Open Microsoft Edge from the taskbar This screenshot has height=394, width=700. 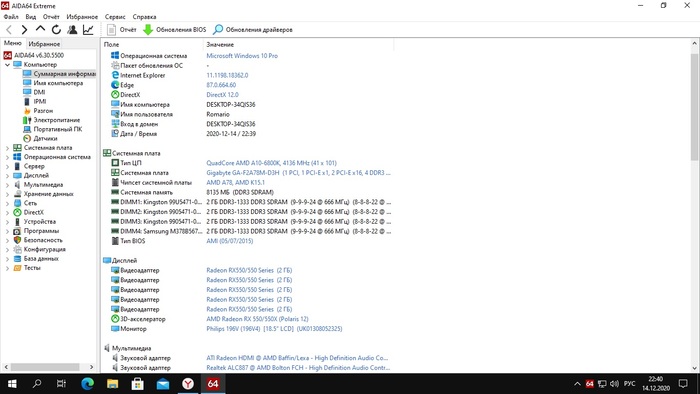(88, 384)
